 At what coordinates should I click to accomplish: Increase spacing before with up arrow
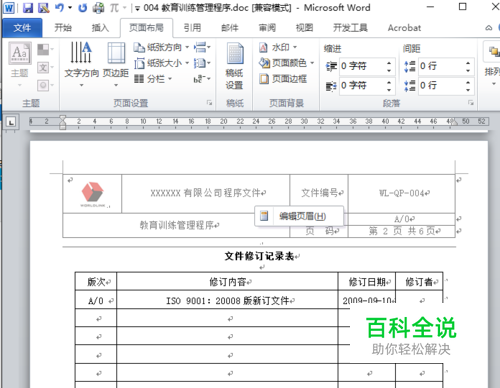click(x=468, y=62)
